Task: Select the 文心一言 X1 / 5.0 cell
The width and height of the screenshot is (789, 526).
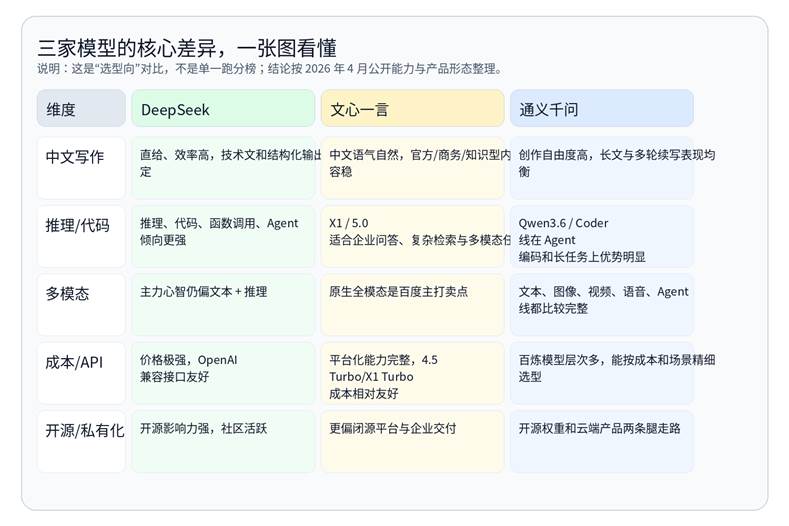Action: pos(412,236)
